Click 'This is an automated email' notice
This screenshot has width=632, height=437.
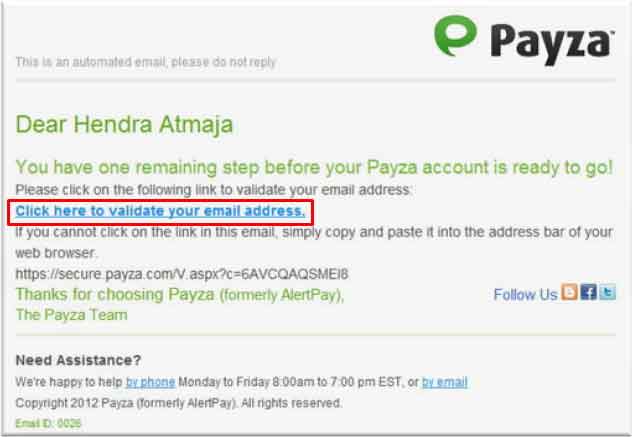click(146, 62)
